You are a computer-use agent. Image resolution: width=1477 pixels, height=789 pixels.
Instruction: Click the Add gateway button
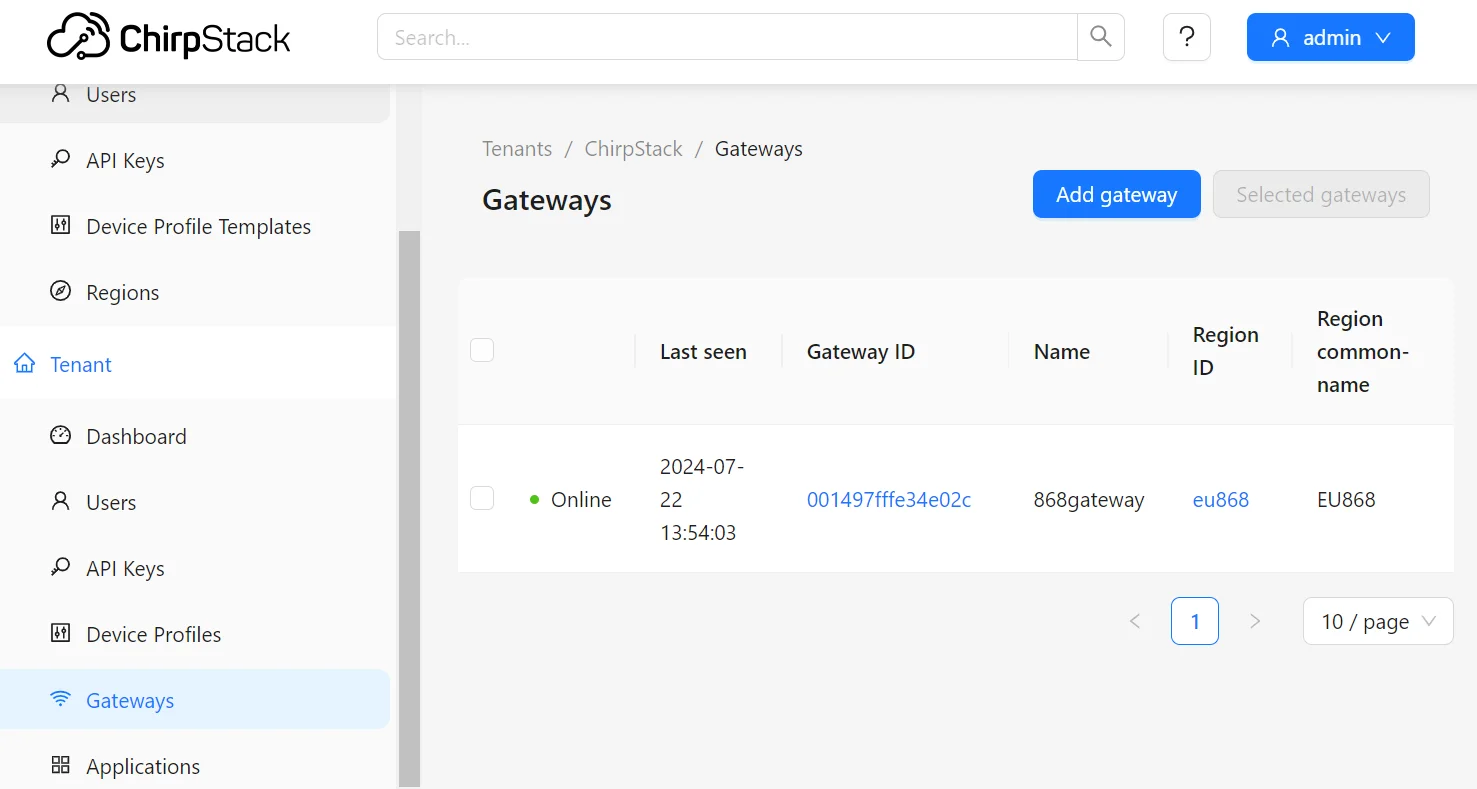tap(1116, 194)
